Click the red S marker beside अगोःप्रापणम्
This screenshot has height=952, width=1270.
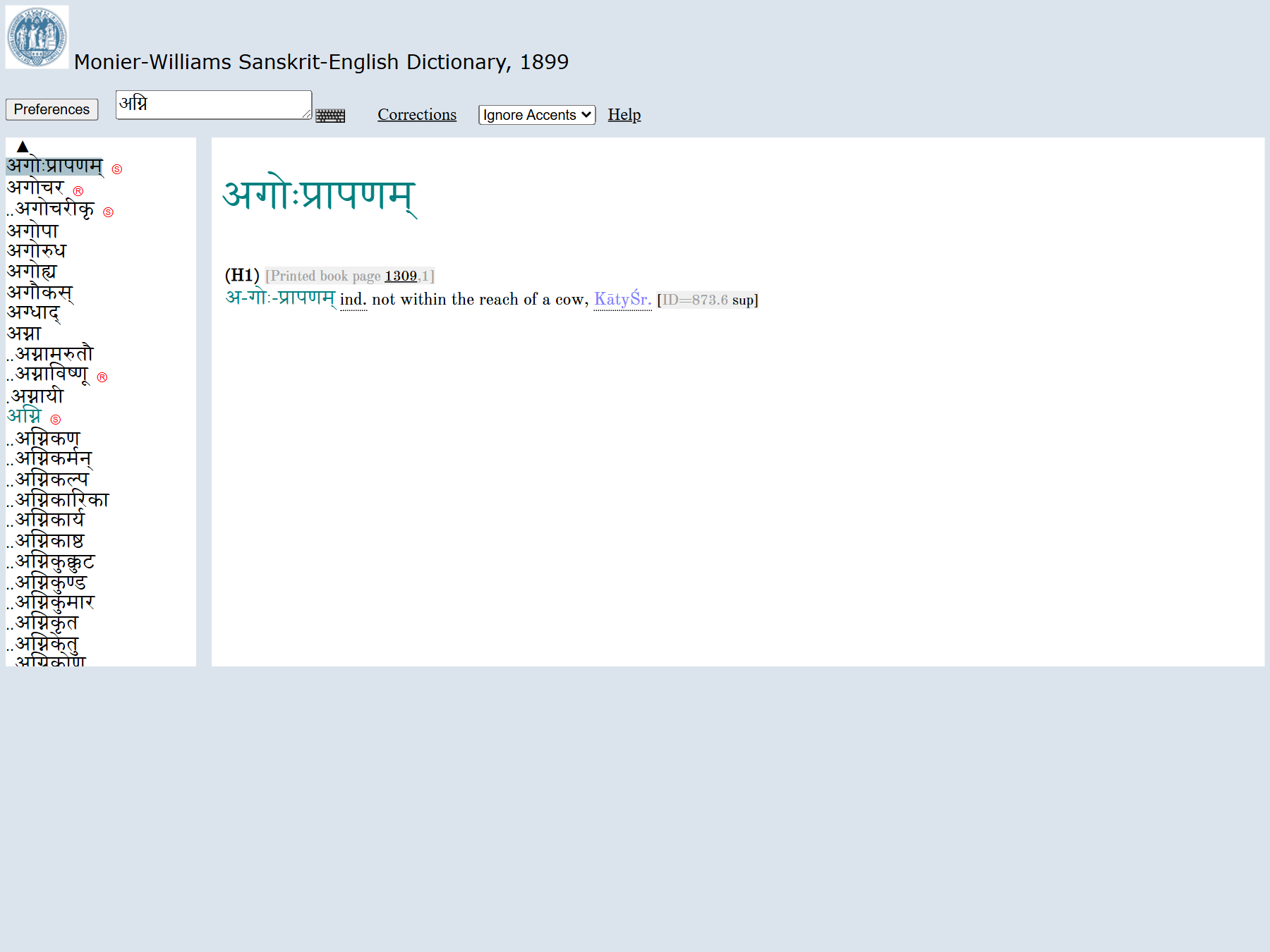[117, 169]
